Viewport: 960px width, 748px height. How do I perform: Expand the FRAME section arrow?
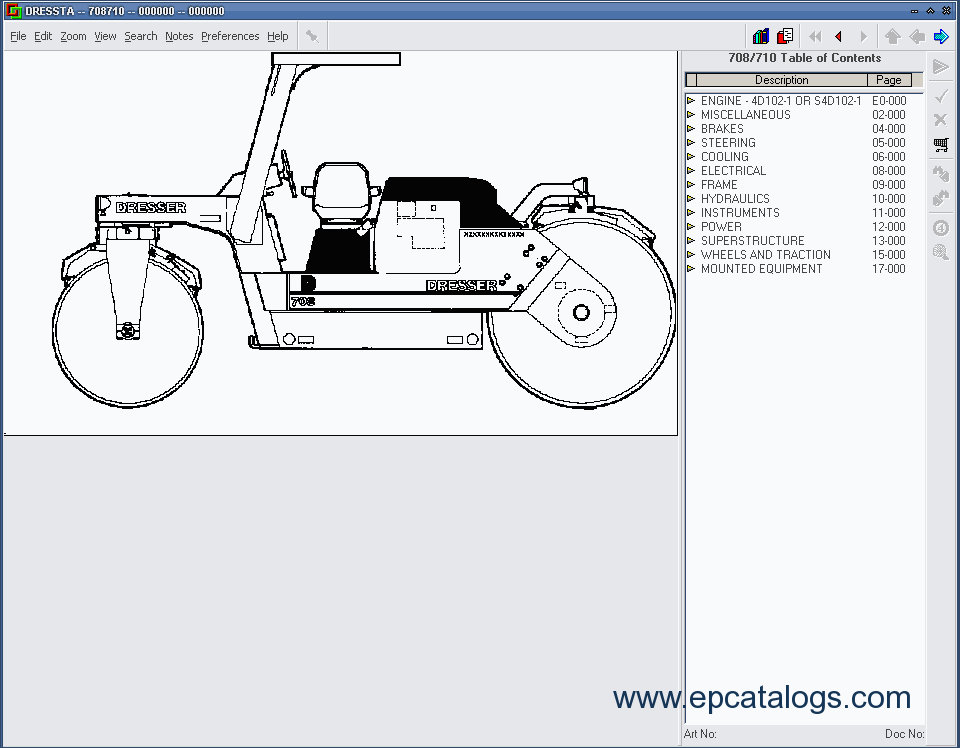coord(691,185)
